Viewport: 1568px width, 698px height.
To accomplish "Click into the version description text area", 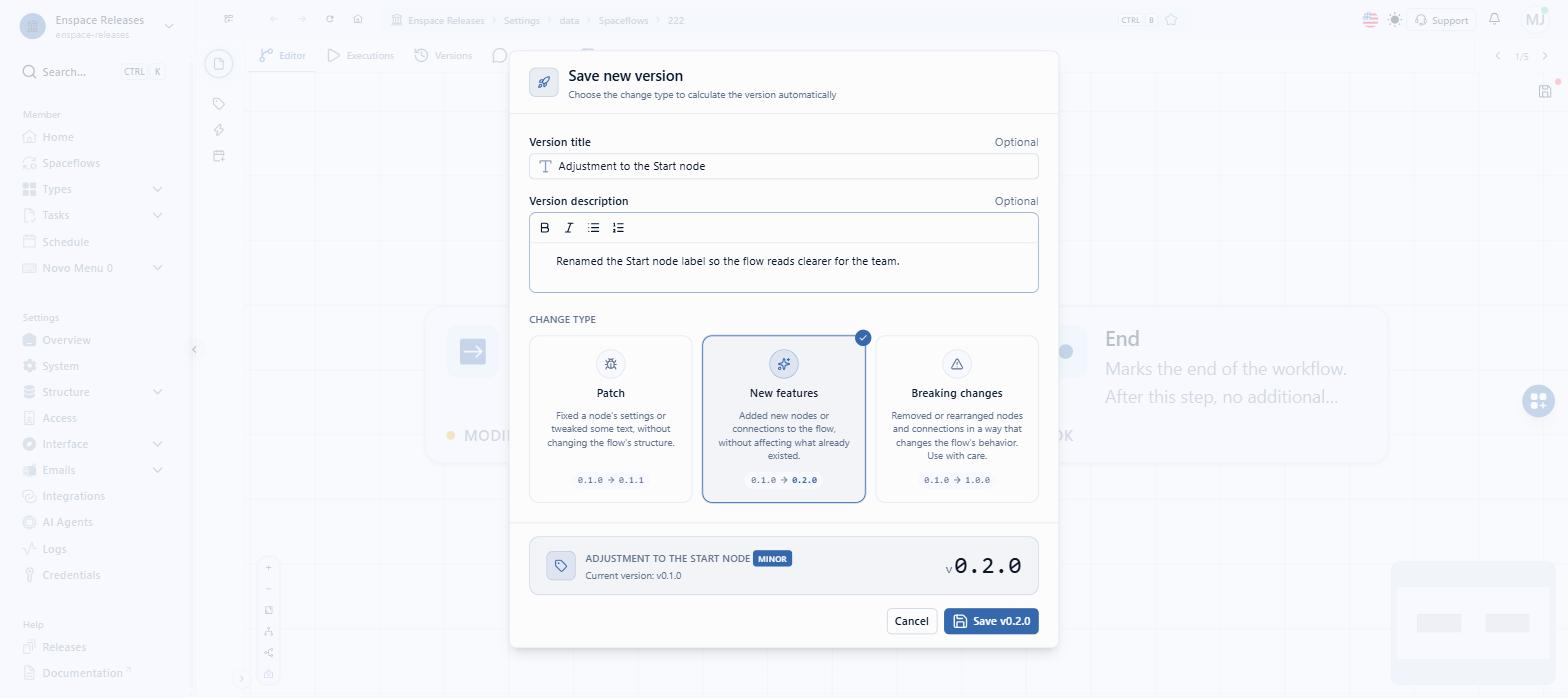I will 784,267.
